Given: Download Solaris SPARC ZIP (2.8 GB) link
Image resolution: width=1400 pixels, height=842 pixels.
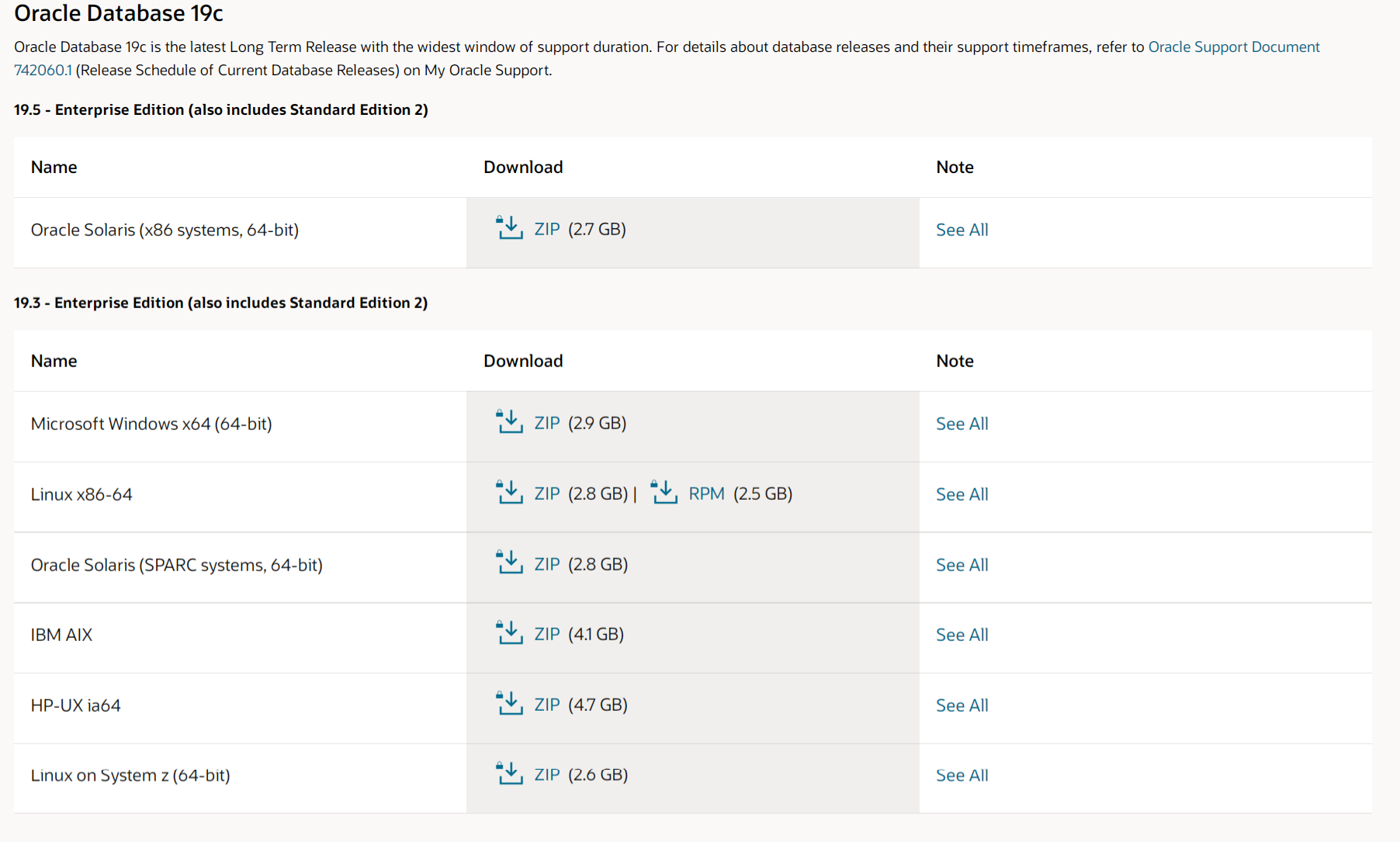Looking at the screenshot, I should (x=547, y=564).
